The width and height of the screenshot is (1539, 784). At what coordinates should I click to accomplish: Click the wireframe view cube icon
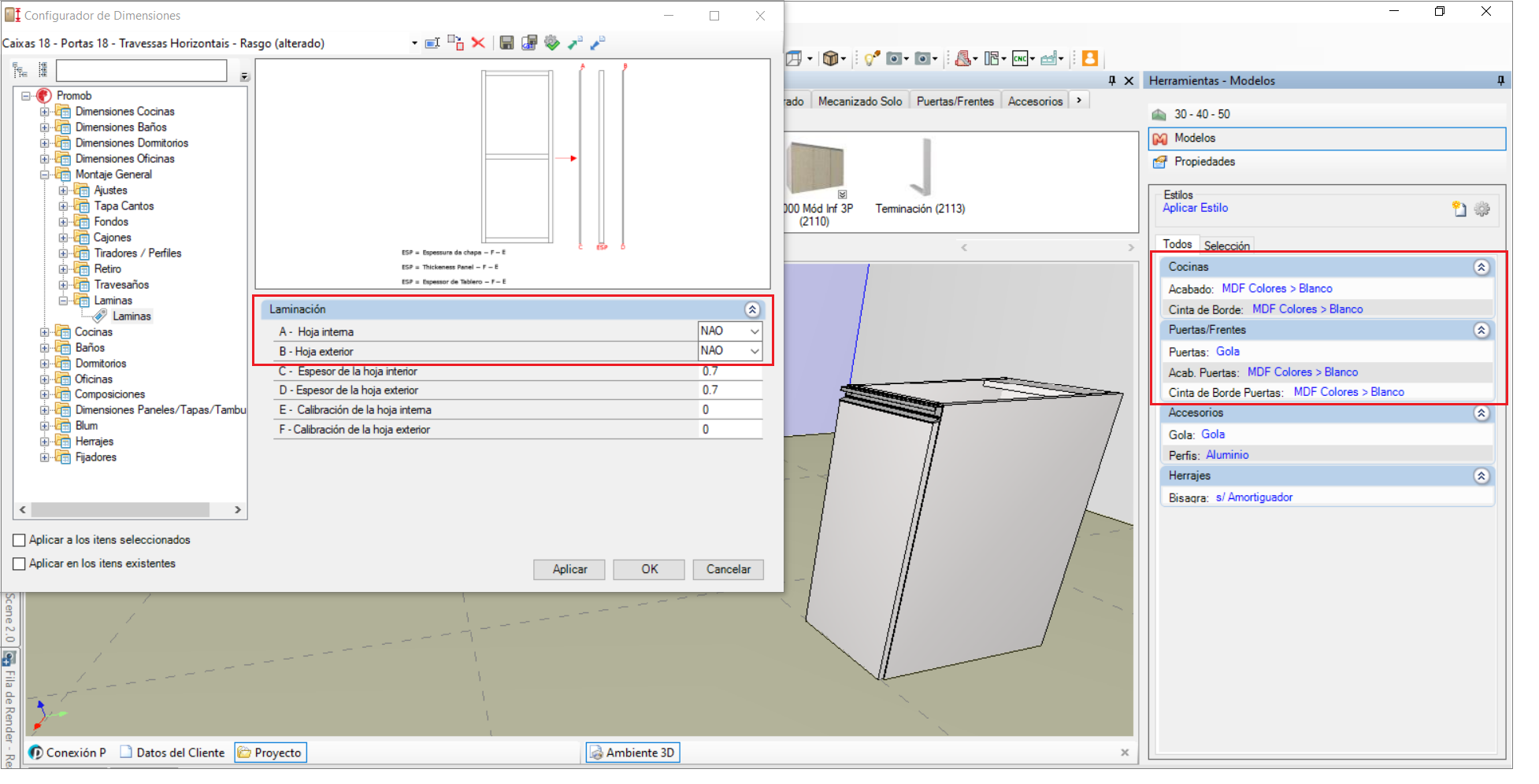[x=793, y=58]
